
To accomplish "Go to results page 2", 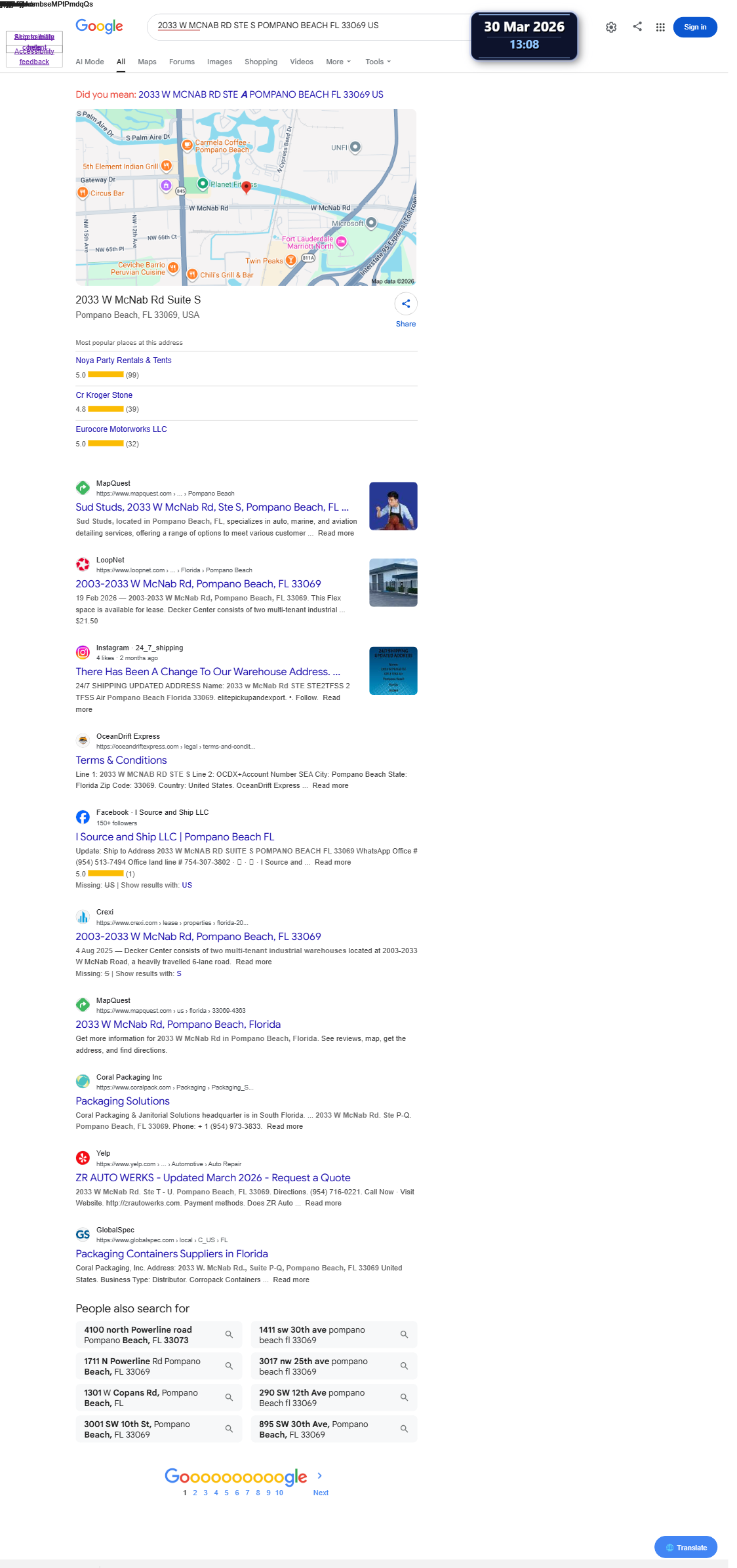I will coord(195,1493).
